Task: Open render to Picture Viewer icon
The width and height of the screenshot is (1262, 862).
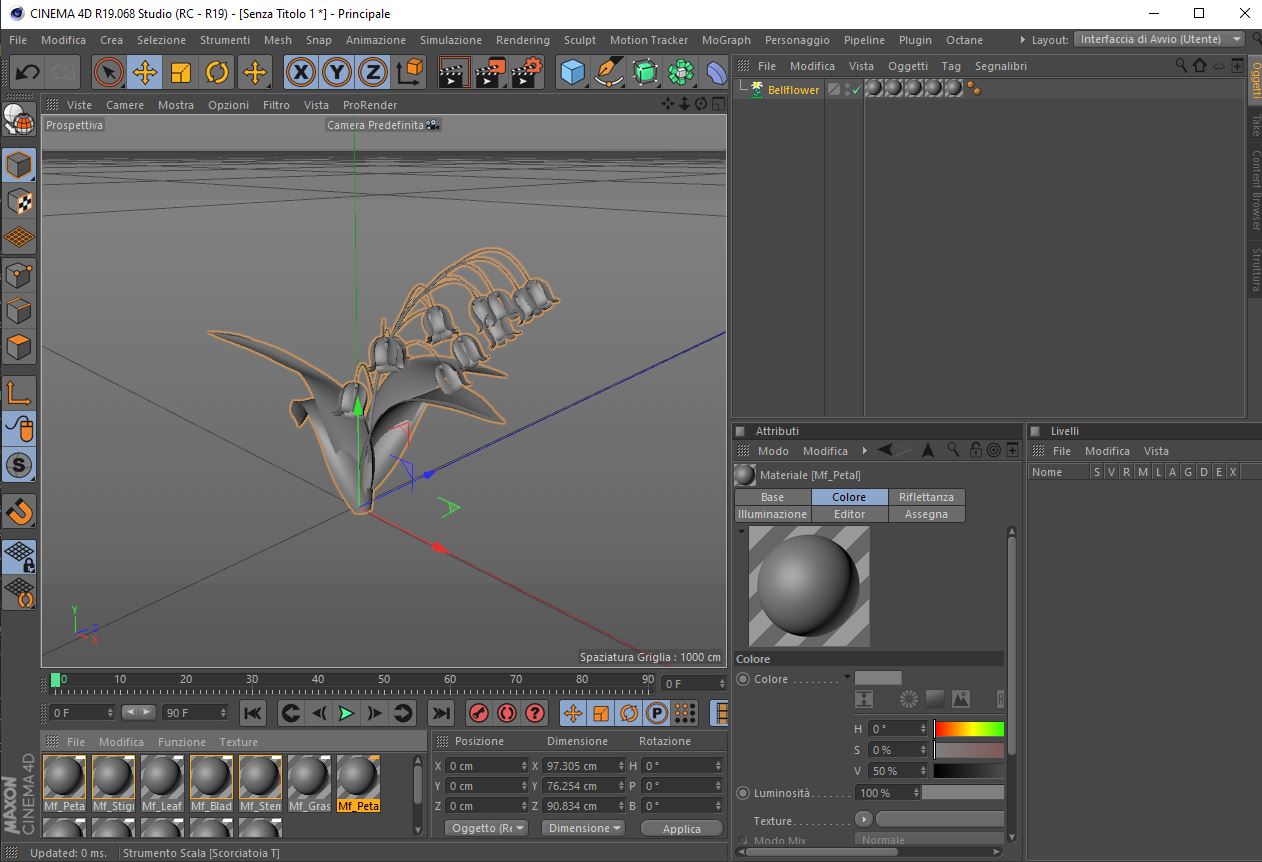Action: (491, 72)
